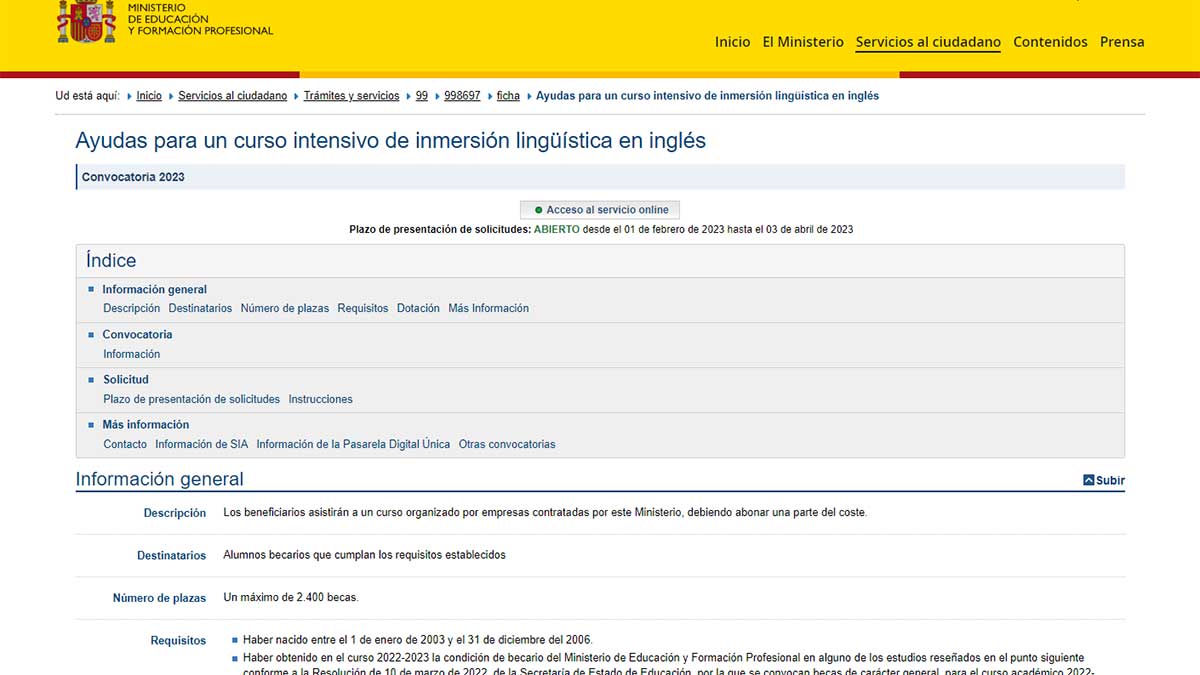Jump to Descripción in the index
The image size is (1200, 675).
pos(131,308)
